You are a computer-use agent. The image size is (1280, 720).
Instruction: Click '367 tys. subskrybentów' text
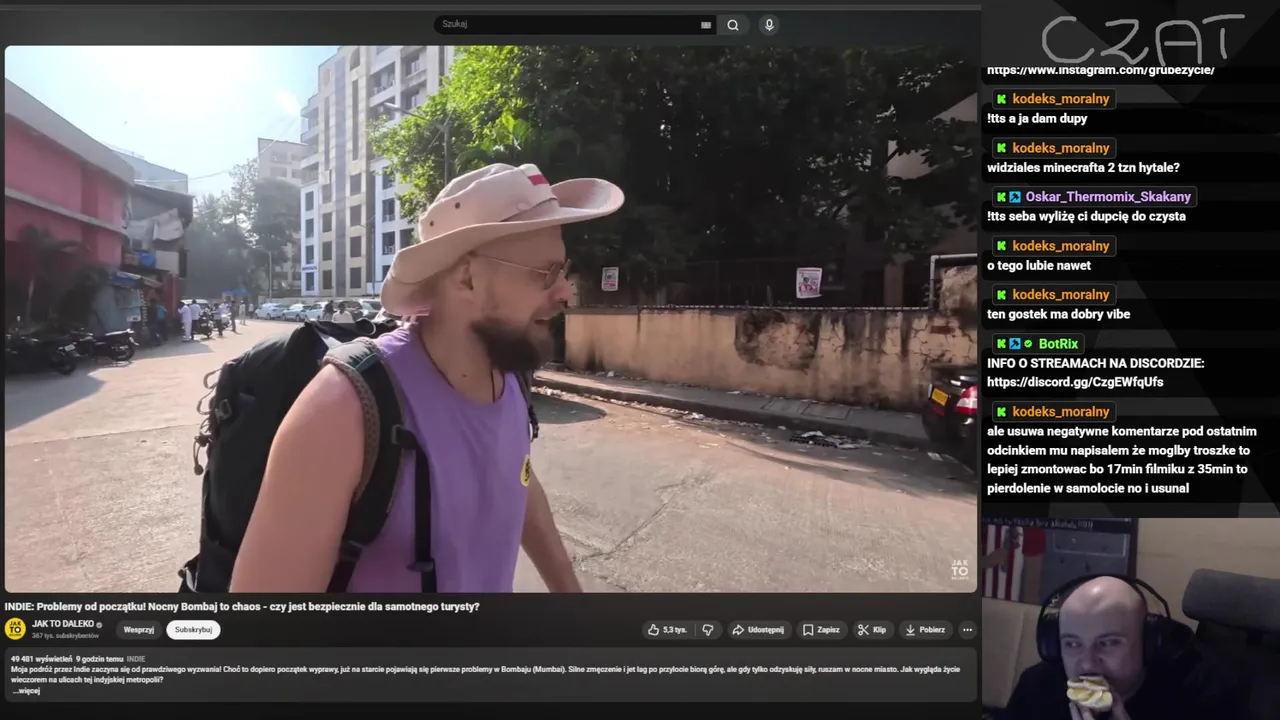[x=65, y=636]
